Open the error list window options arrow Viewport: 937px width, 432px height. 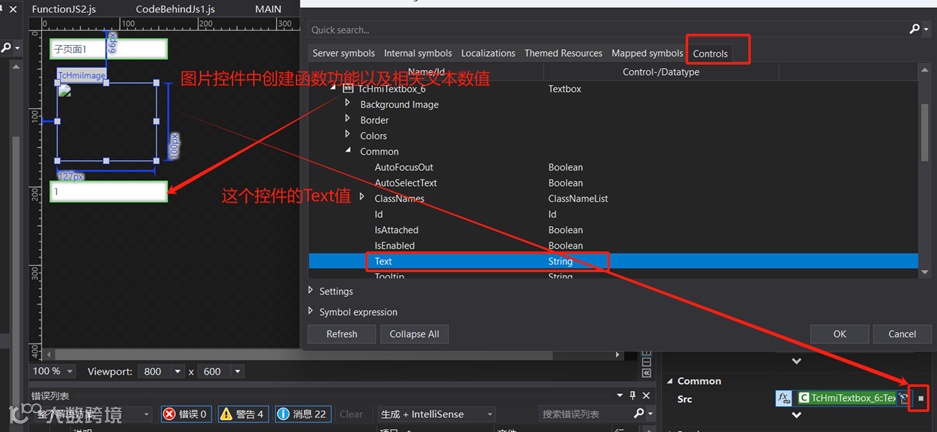tap(619, 396)
